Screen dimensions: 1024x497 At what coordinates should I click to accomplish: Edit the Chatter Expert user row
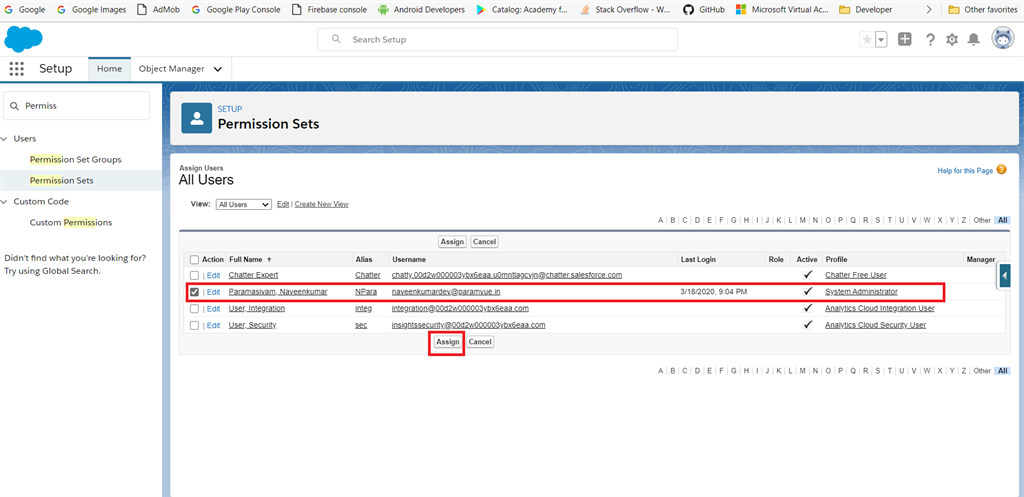click(x=213, y=275)
